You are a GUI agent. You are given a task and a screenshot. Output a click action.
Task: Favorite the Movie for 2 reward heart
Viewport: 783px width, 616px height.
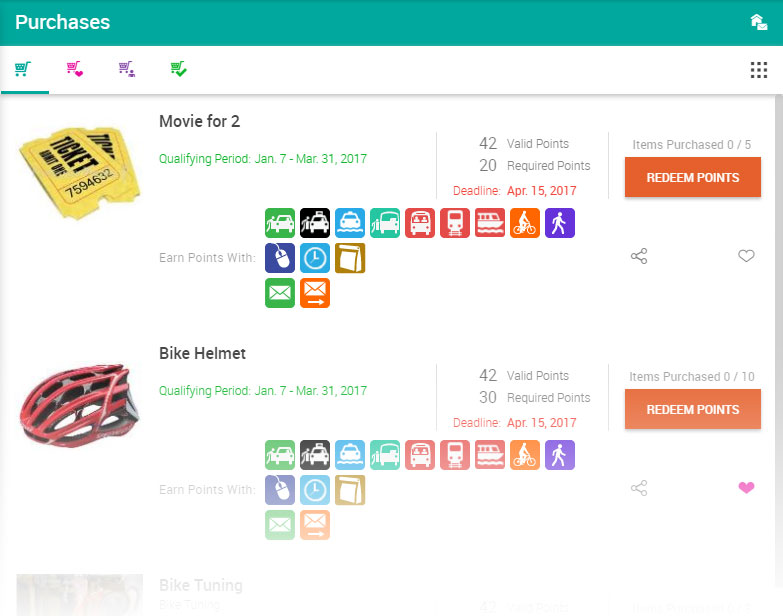point(746,256)
